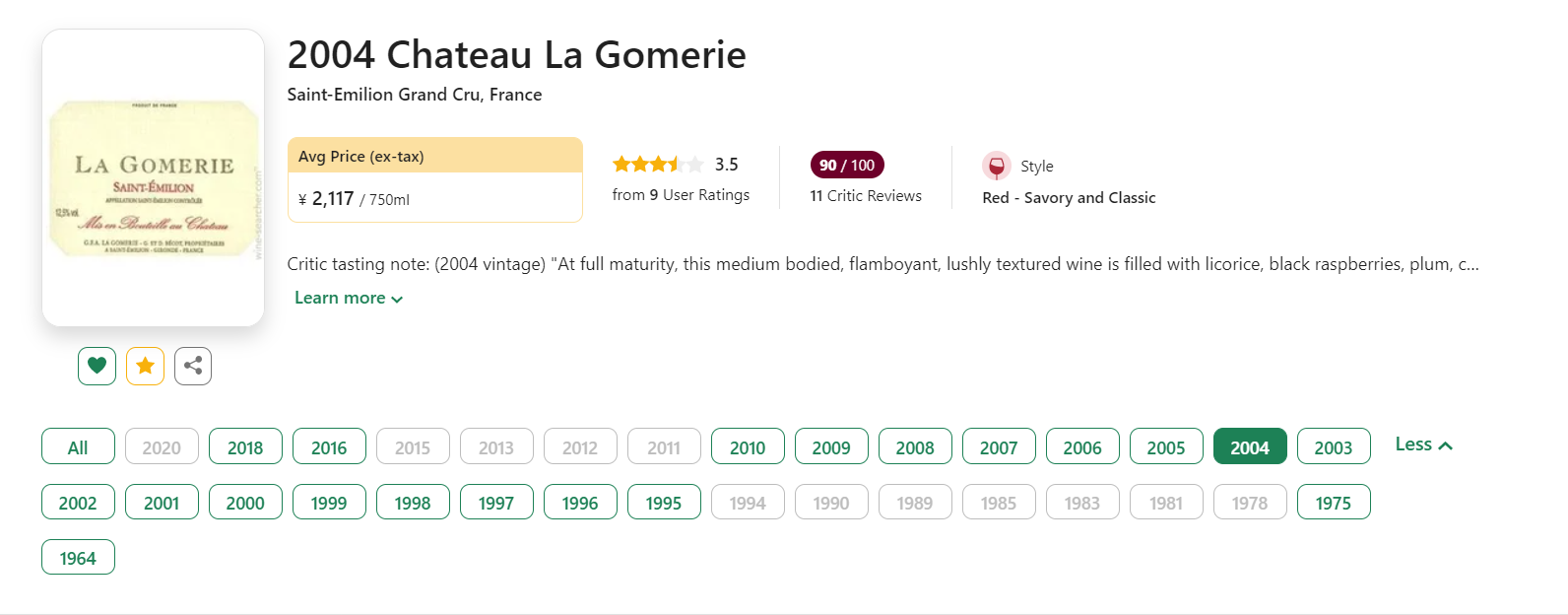Select the All vintages filter

[78, 446]
